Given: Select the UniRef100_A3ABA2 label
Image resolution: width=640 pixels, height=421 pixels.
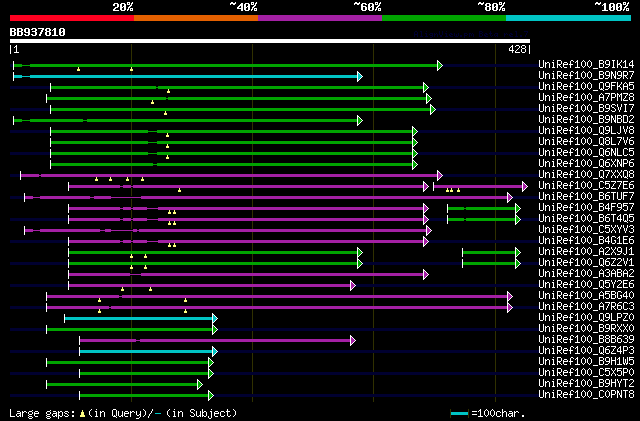Looking at the screenshot, I should pyautogui.click(x=586, y=274).
